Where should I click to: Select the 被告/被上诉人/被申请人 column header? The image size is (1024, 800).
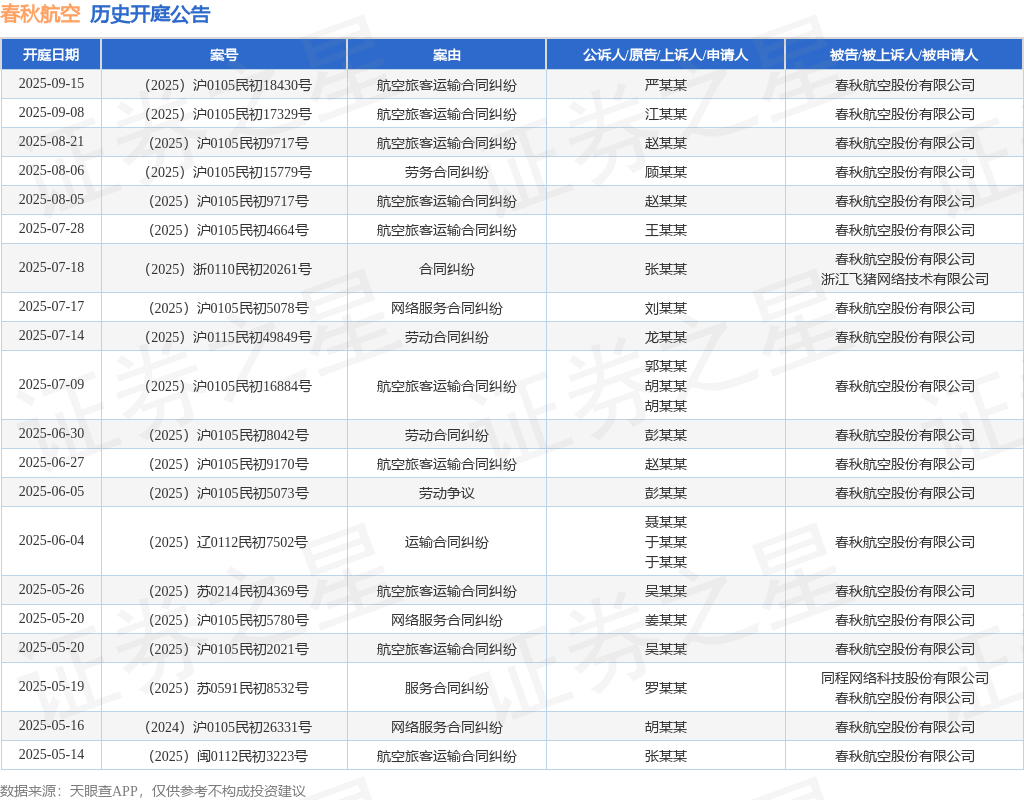[x=904, y=55]
